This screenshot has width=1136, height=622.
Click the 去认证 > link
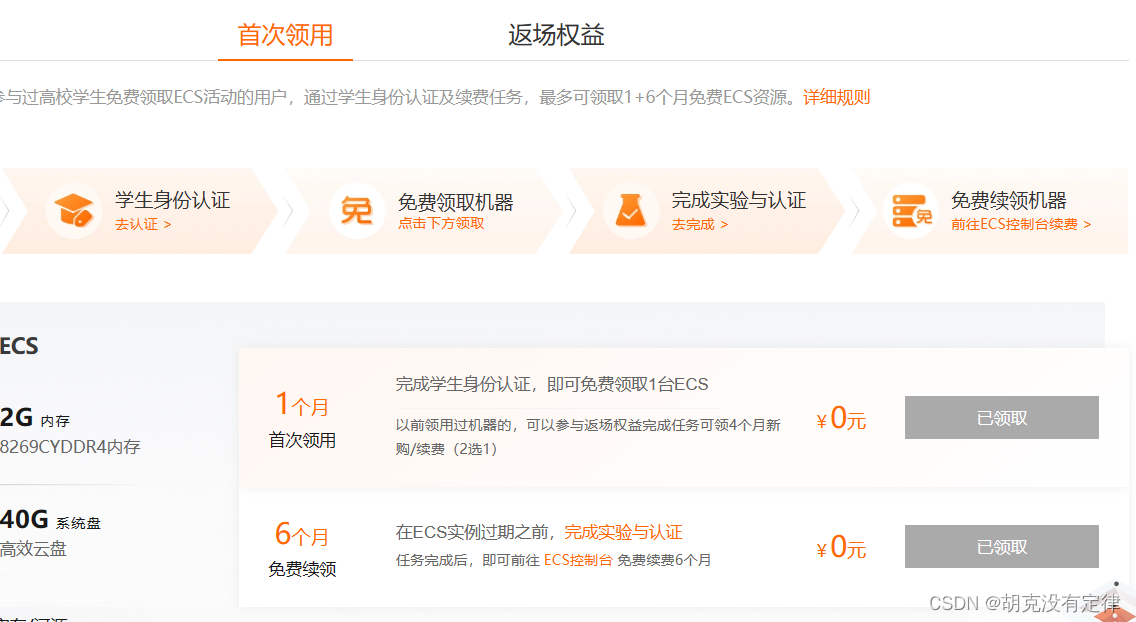143,224
